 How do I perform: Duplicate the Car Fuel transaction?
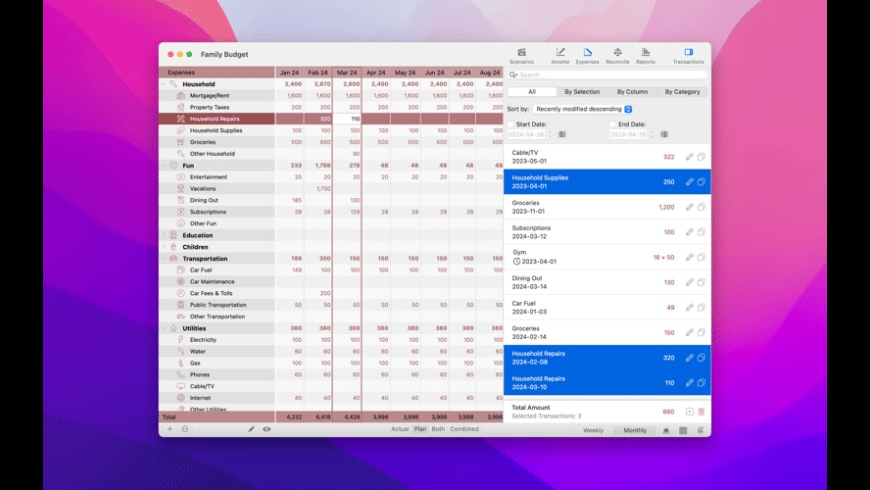coord(701,307)
